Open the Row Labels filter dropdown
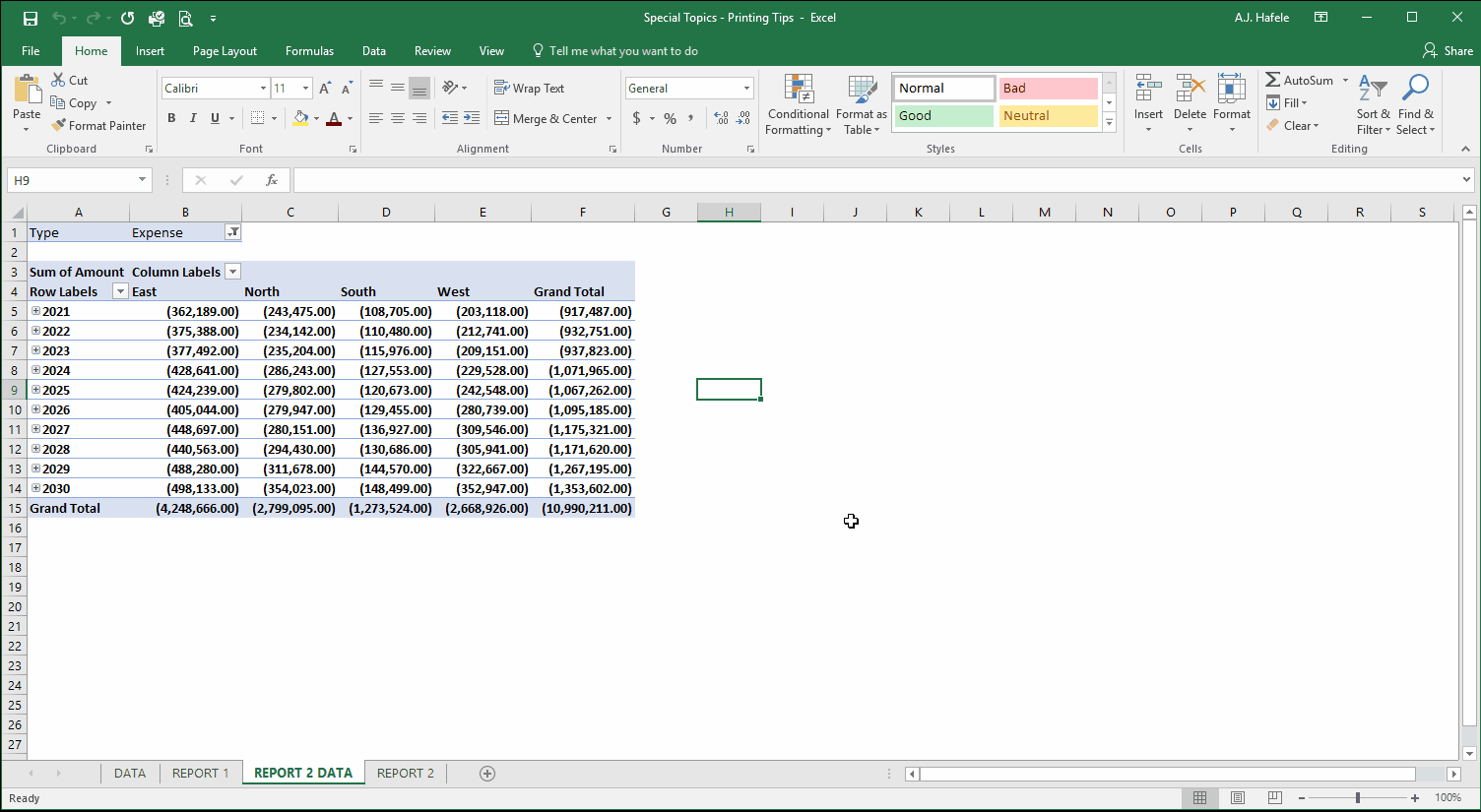Viewport: 1481px width, 812px height. pyautogui.click(x=120, y=291)
